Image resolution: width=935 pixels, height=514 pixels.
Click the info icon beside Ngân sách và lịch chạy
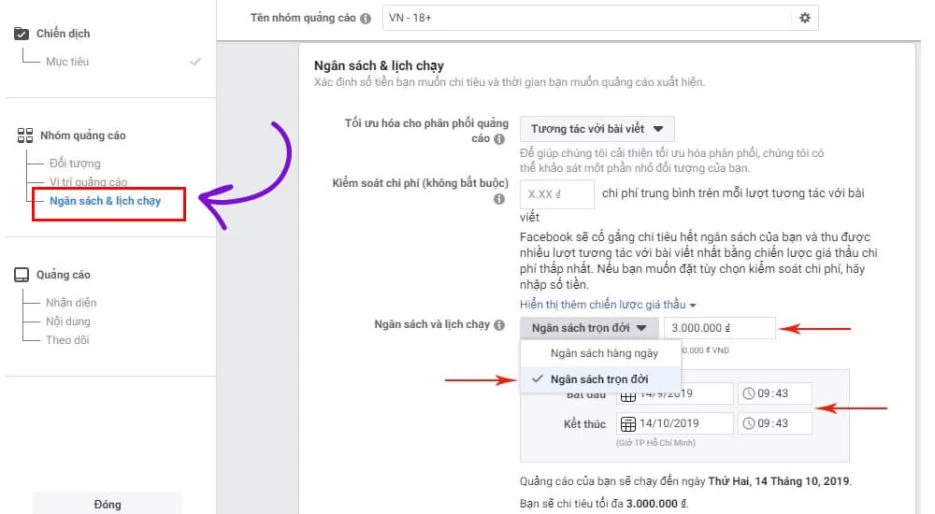(499, 325)
